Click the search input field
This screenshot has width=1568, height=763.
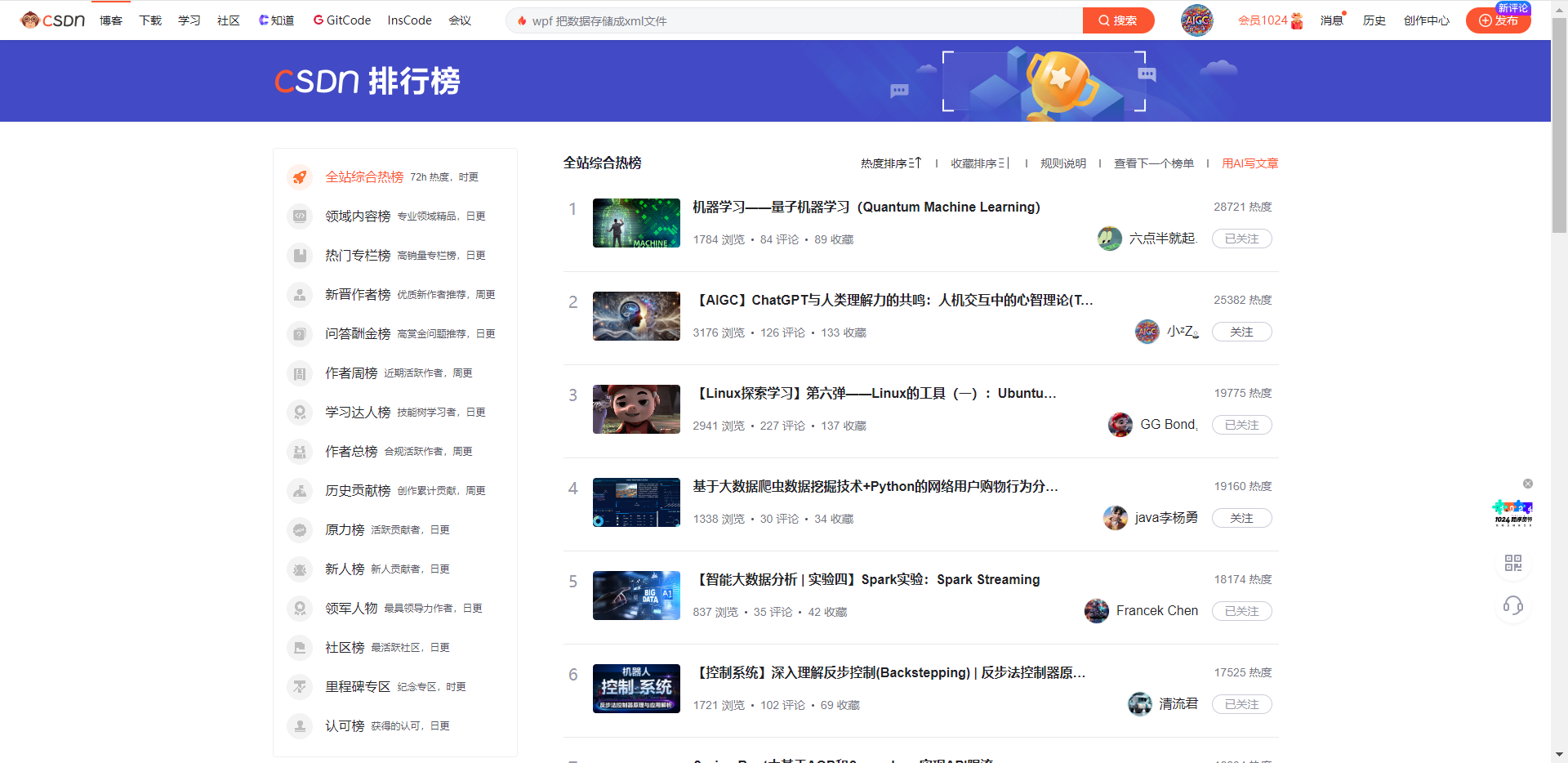[792, 20]
